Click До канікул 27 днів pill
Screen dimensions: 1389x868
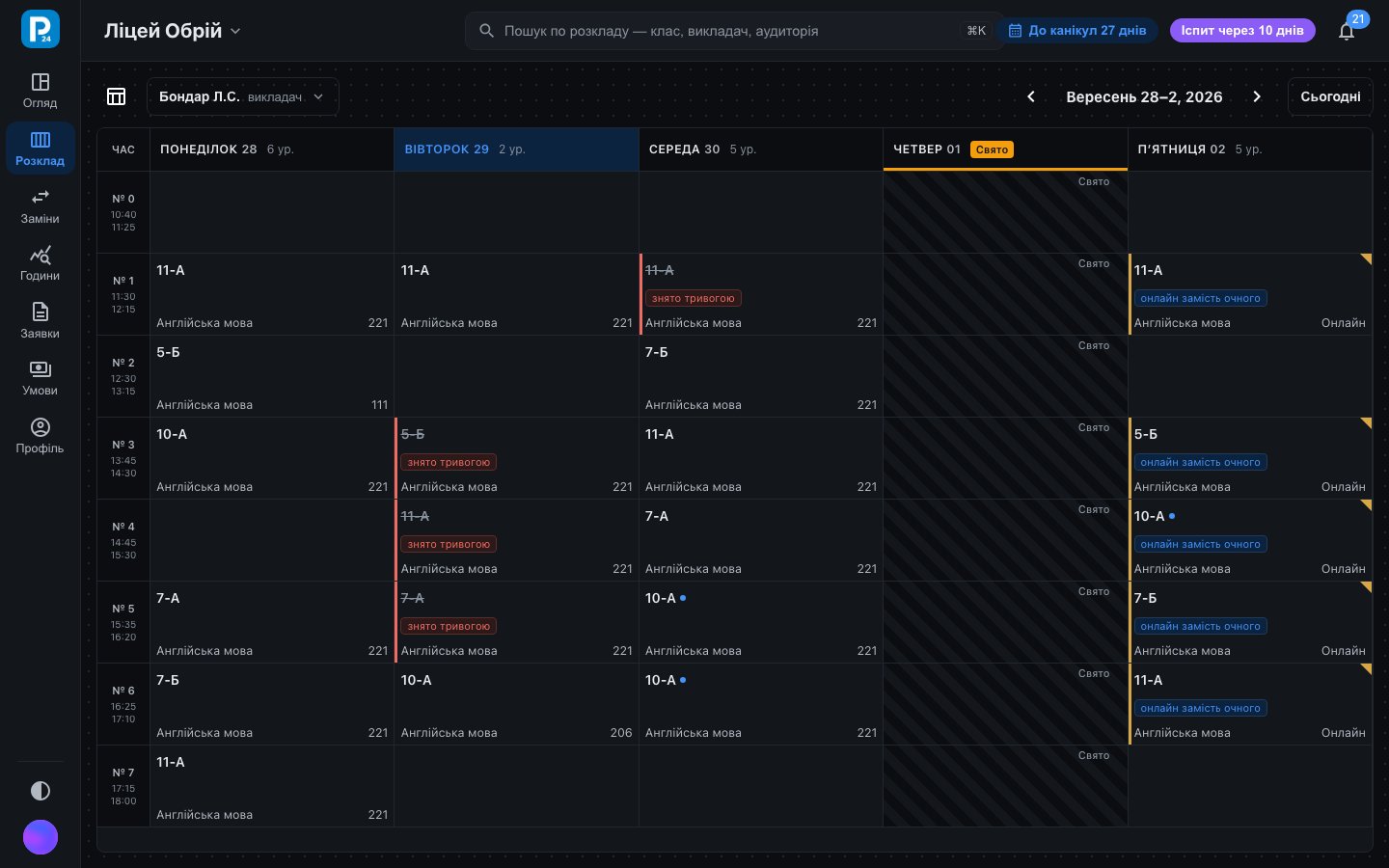[1077, 31]
